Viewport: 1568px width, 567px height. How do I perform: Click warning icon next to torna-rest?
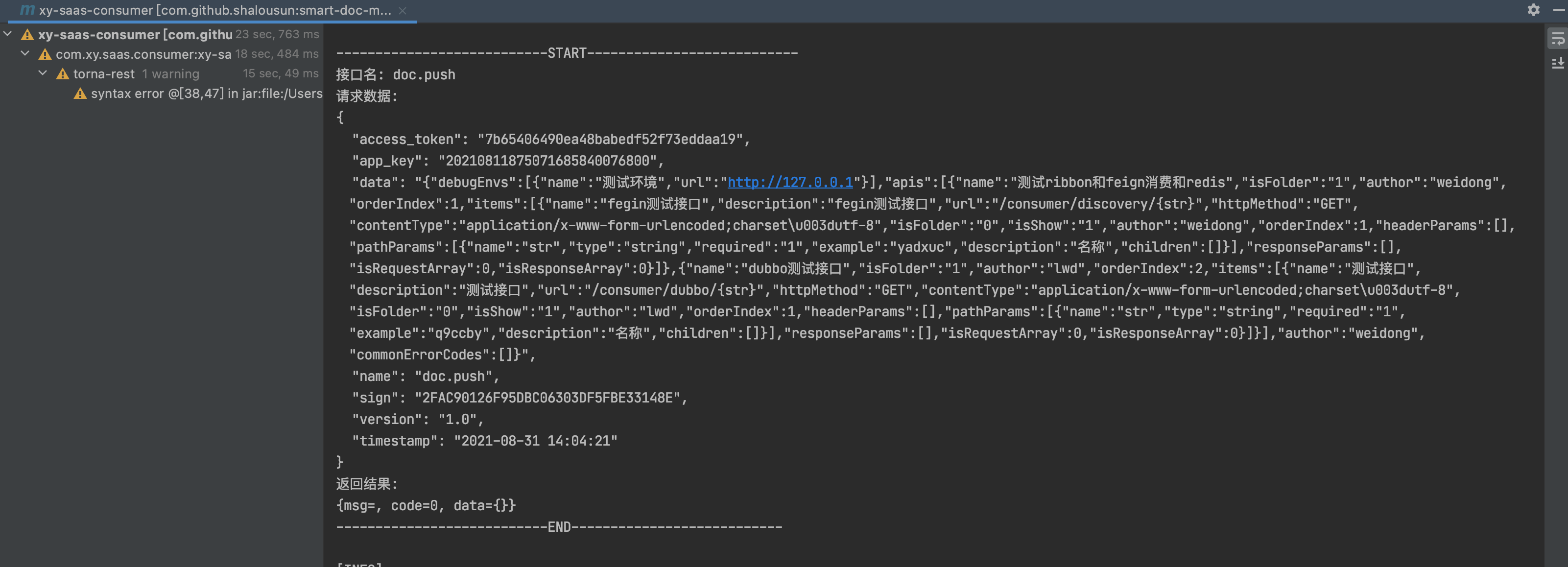pyautogui.click(x=63, y=74)
